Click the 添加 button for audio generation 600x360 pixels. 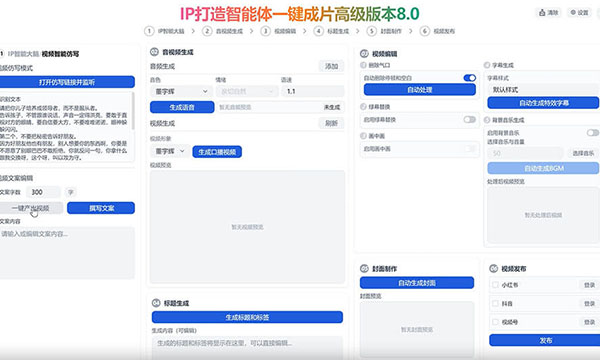[x=331, y=66]
